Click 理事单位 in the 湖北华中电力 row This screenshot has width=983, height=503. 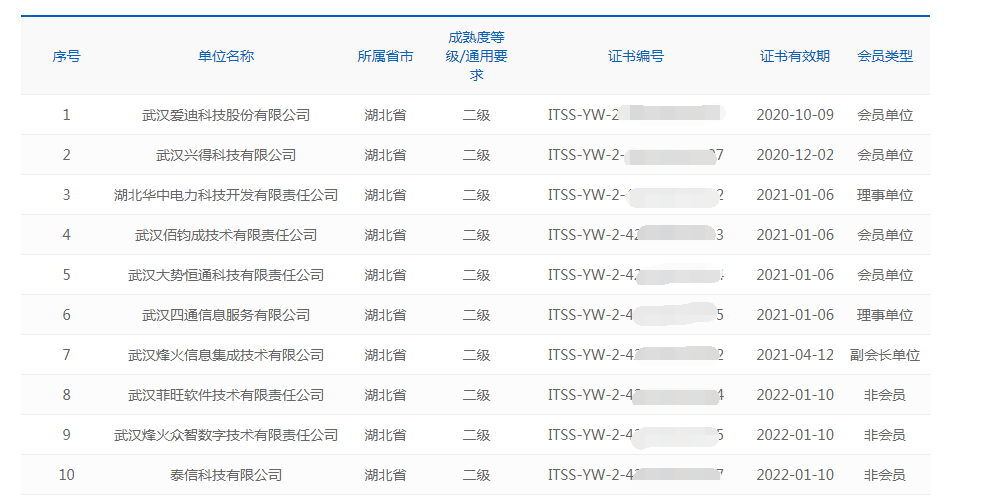(x=885, y=195)
